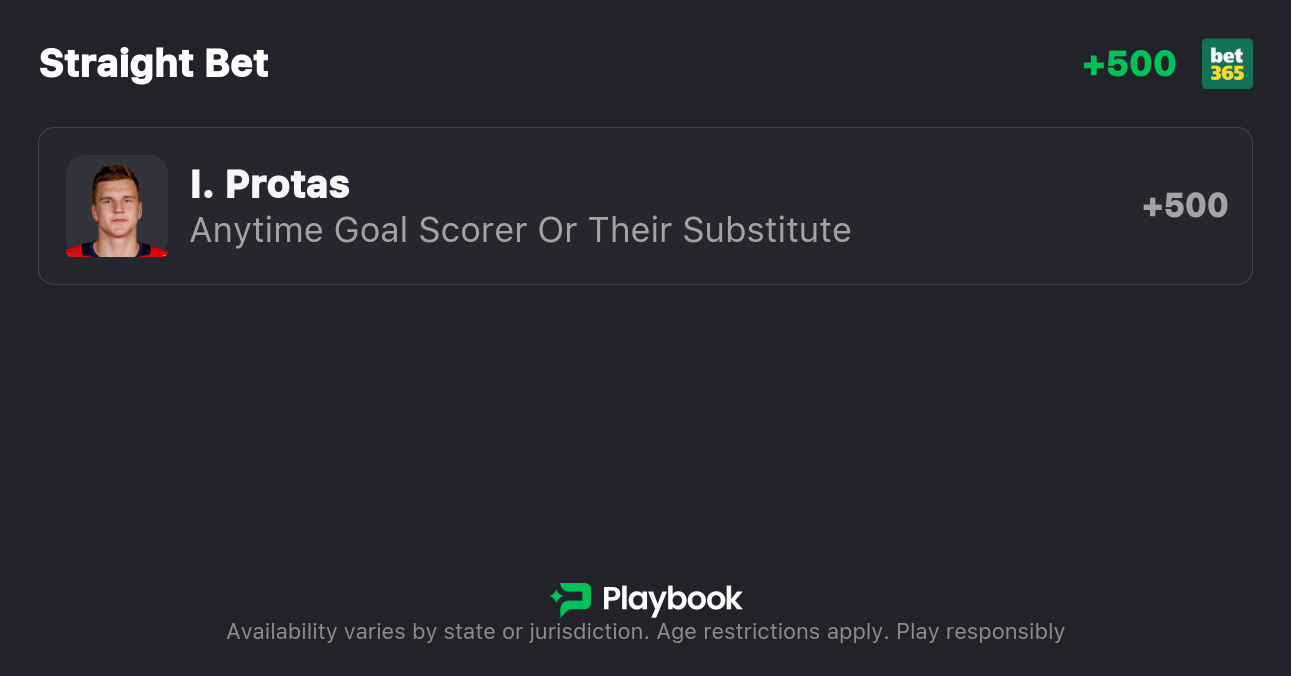Click the grey +500 odds in bet card
The height and width of the screenshot is (676, 1291).
point(1185,206)
